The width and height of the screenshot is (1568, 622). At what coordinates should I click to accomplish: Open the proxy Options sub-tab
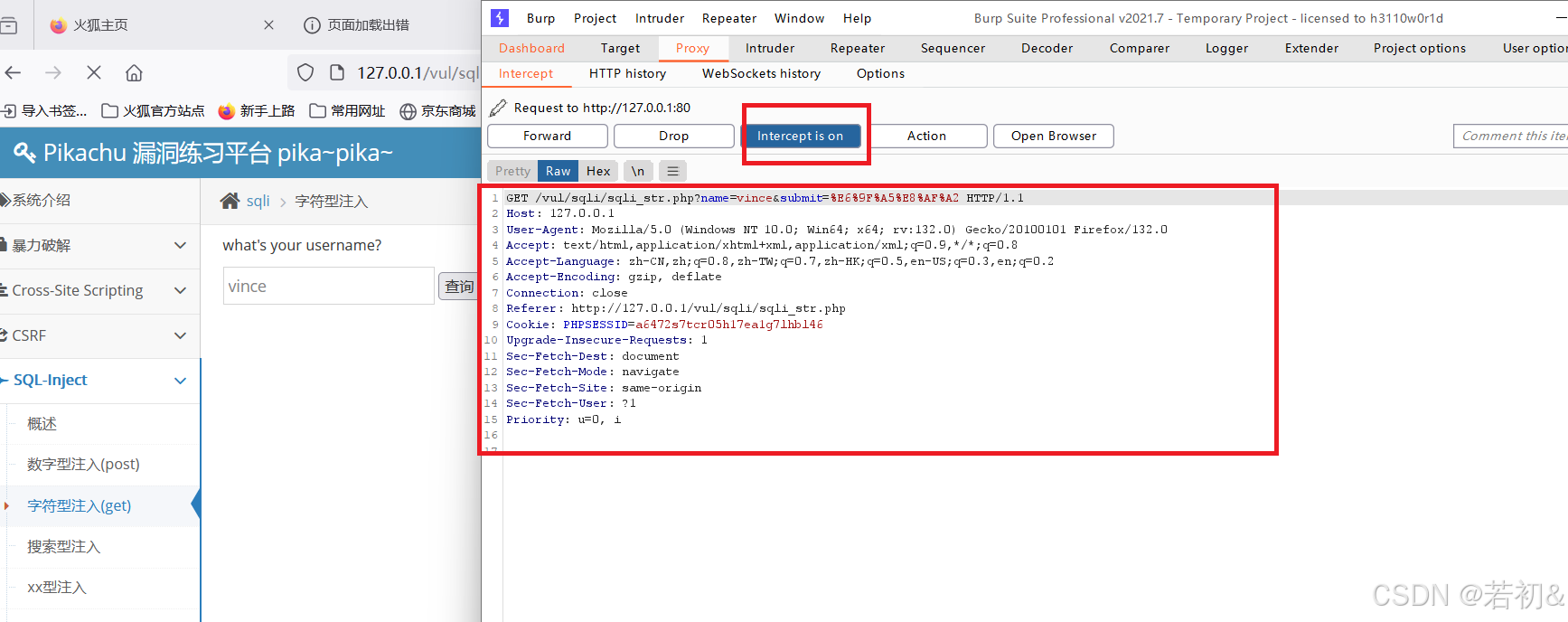pyautogui.click(x=880, y=73)
